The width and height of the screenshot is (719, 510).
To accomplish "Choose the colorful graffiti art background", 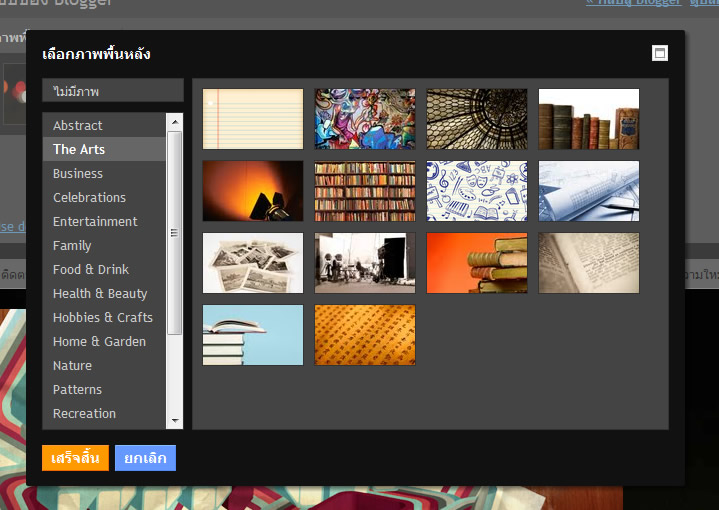I will click(365, 119).
